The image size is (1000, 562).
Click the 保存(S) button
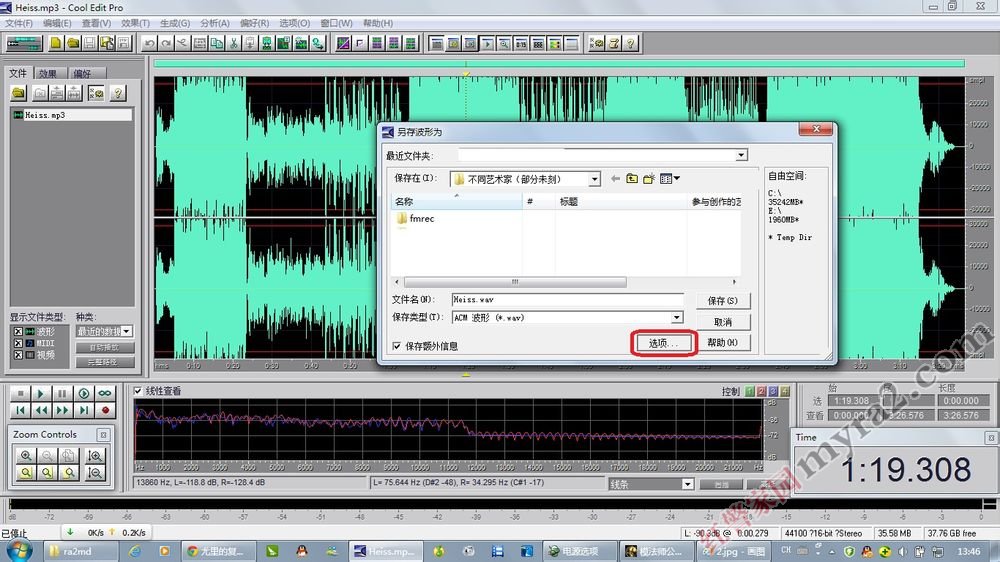[723, 300]
